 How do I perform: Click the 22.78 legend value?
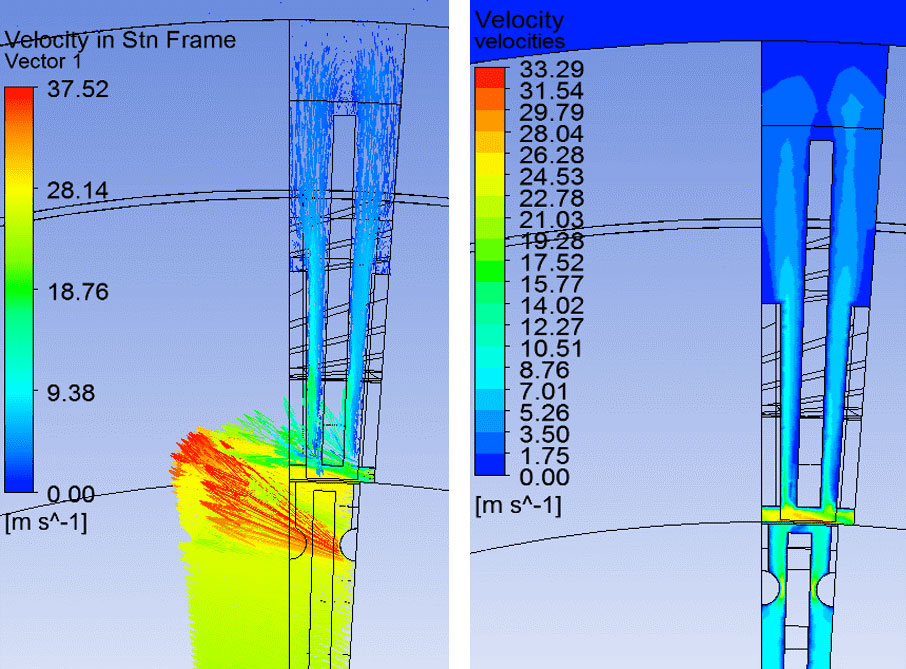click(x=552, y=198)
